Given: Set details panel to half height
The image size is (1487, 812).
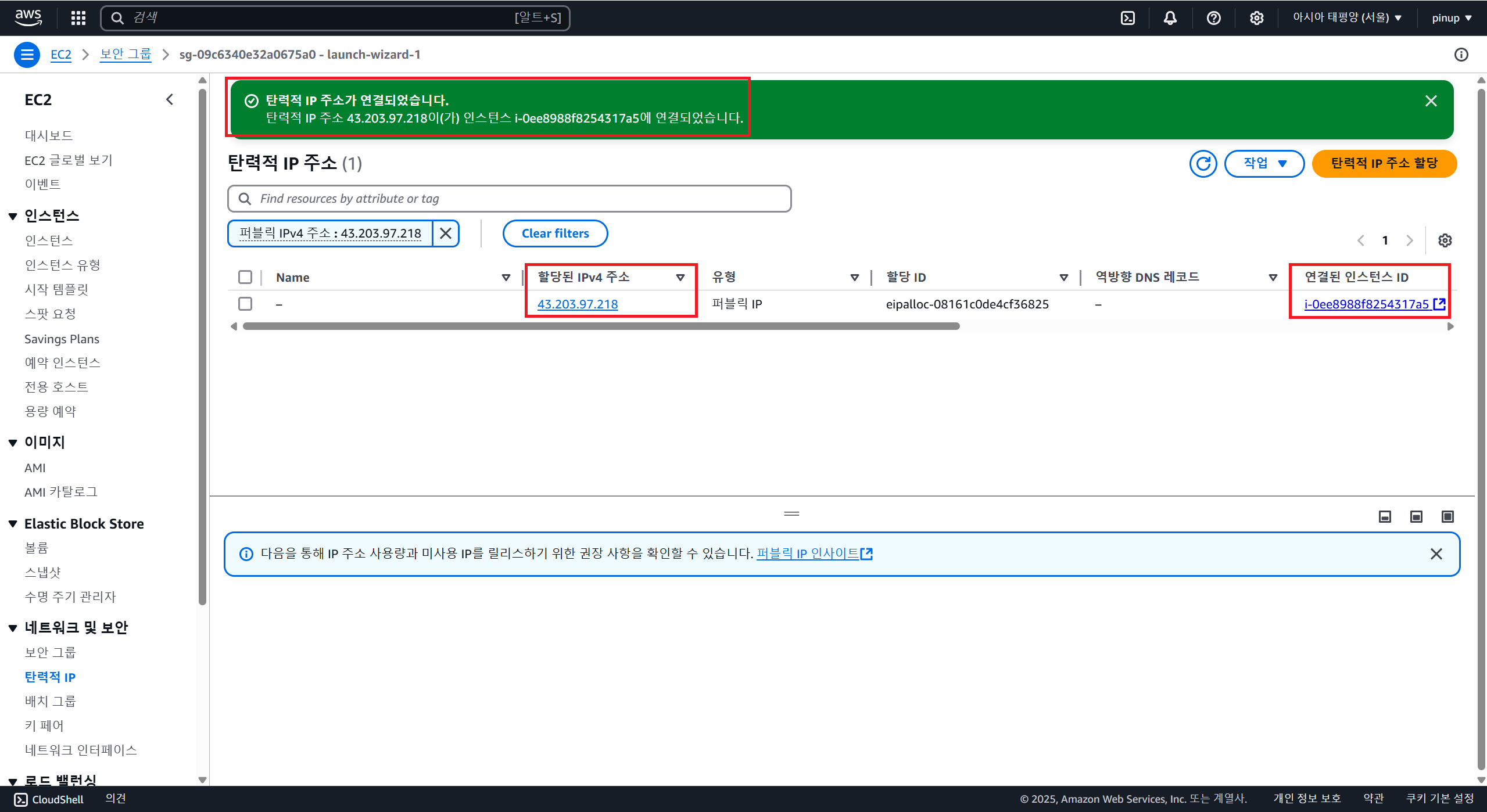Looking at the screenshot, I should click(x=1417, y=516).
